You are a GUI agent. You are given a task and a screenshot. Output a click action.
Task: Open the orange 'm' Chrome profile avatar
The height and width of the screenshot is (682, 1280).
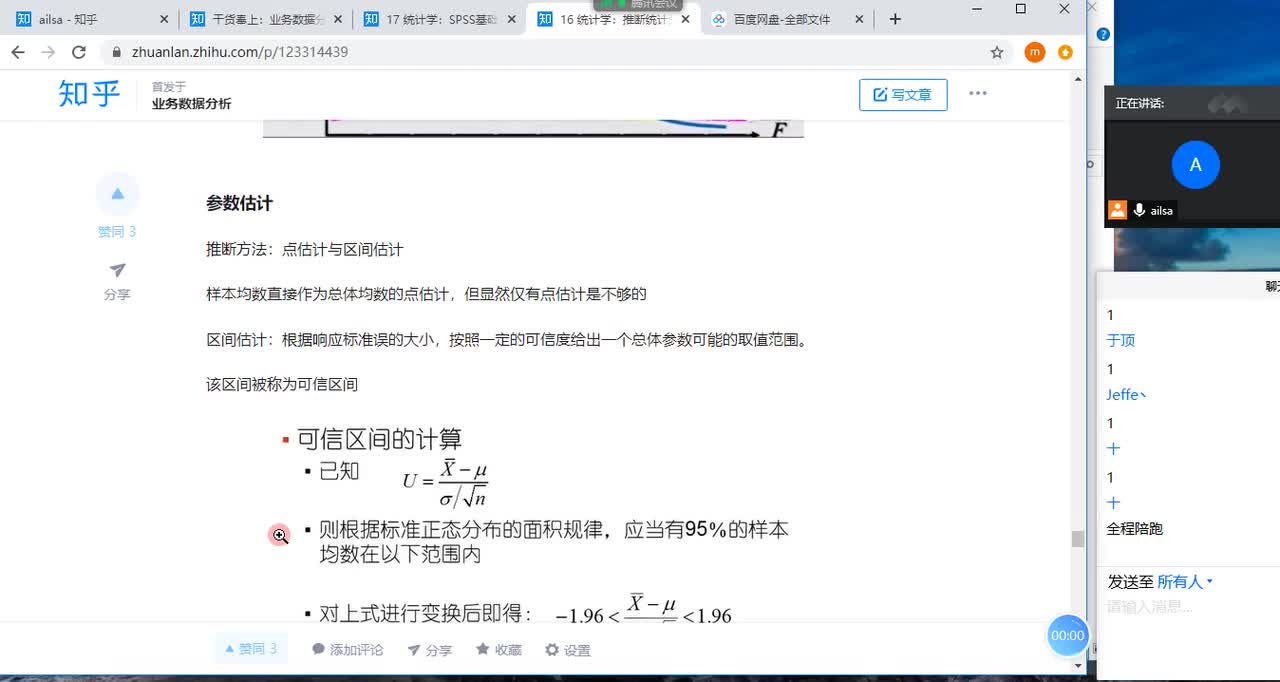pyautogui.click(x=1035, y=52)
